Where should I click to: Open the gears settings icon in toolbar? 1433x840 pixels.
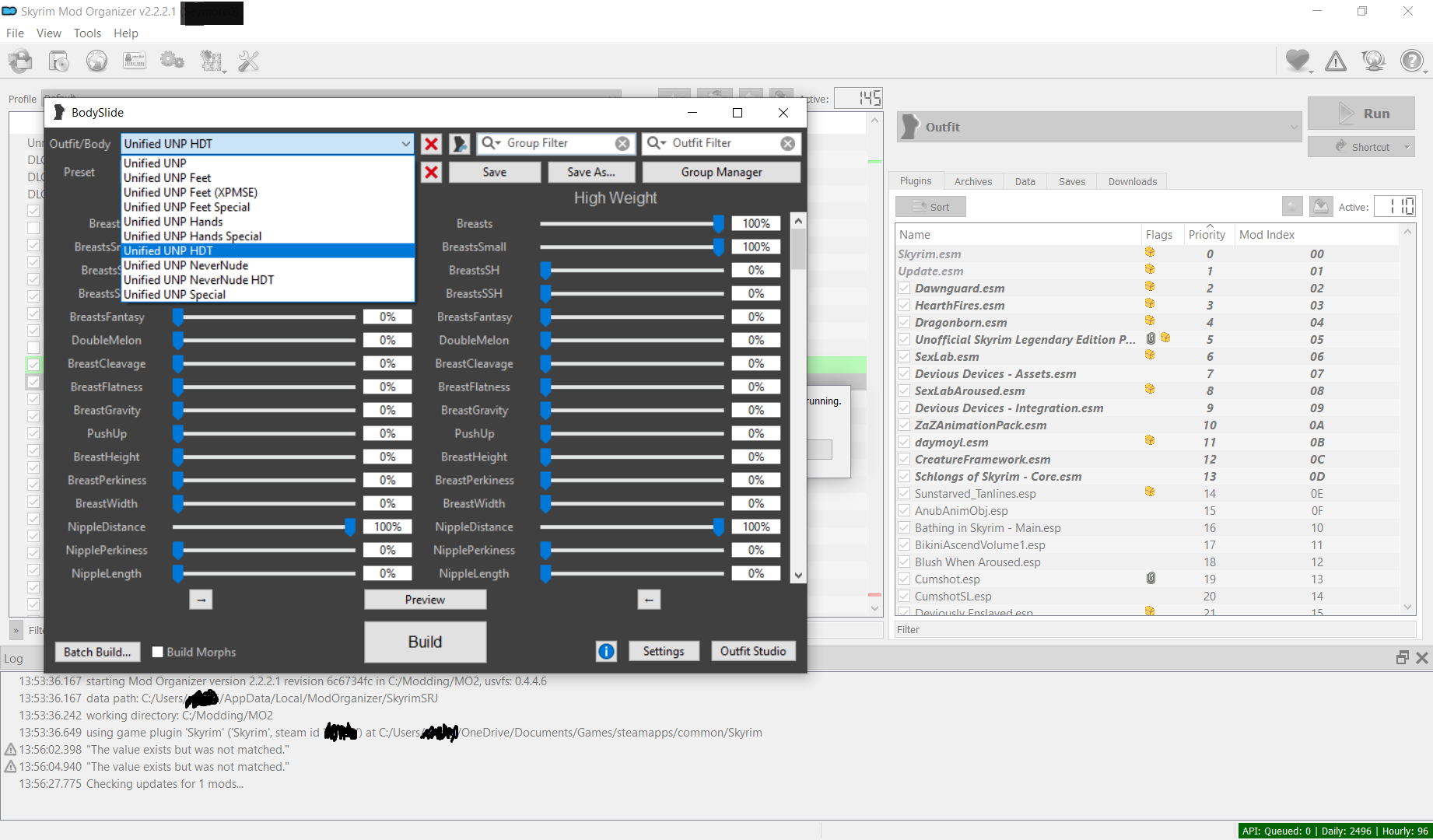[173, 61]
